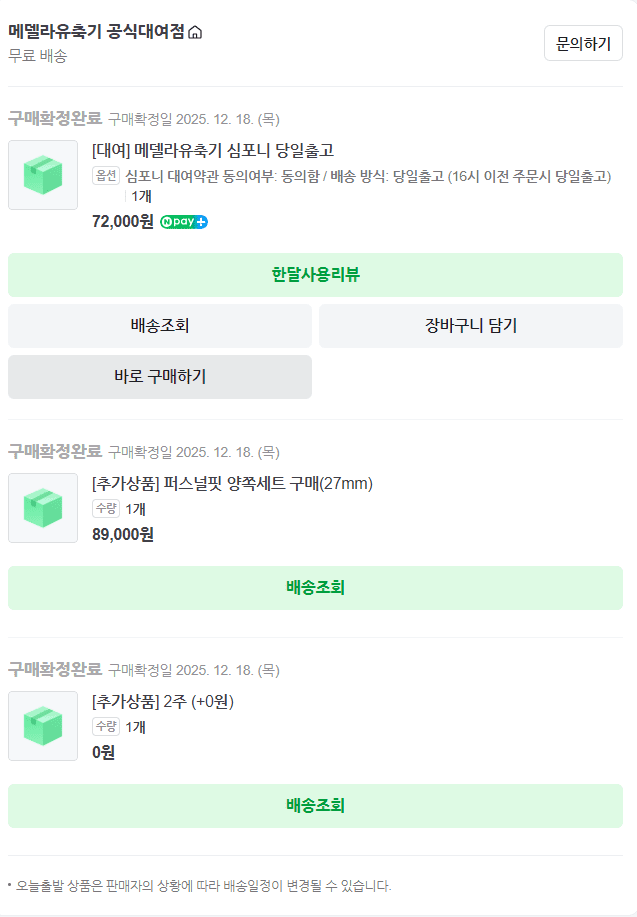The width and height of the screenshot is (637, 917).
Task: Click the 퍼스널핏 order's package thumbnail icon
Action: pos(42,508)
